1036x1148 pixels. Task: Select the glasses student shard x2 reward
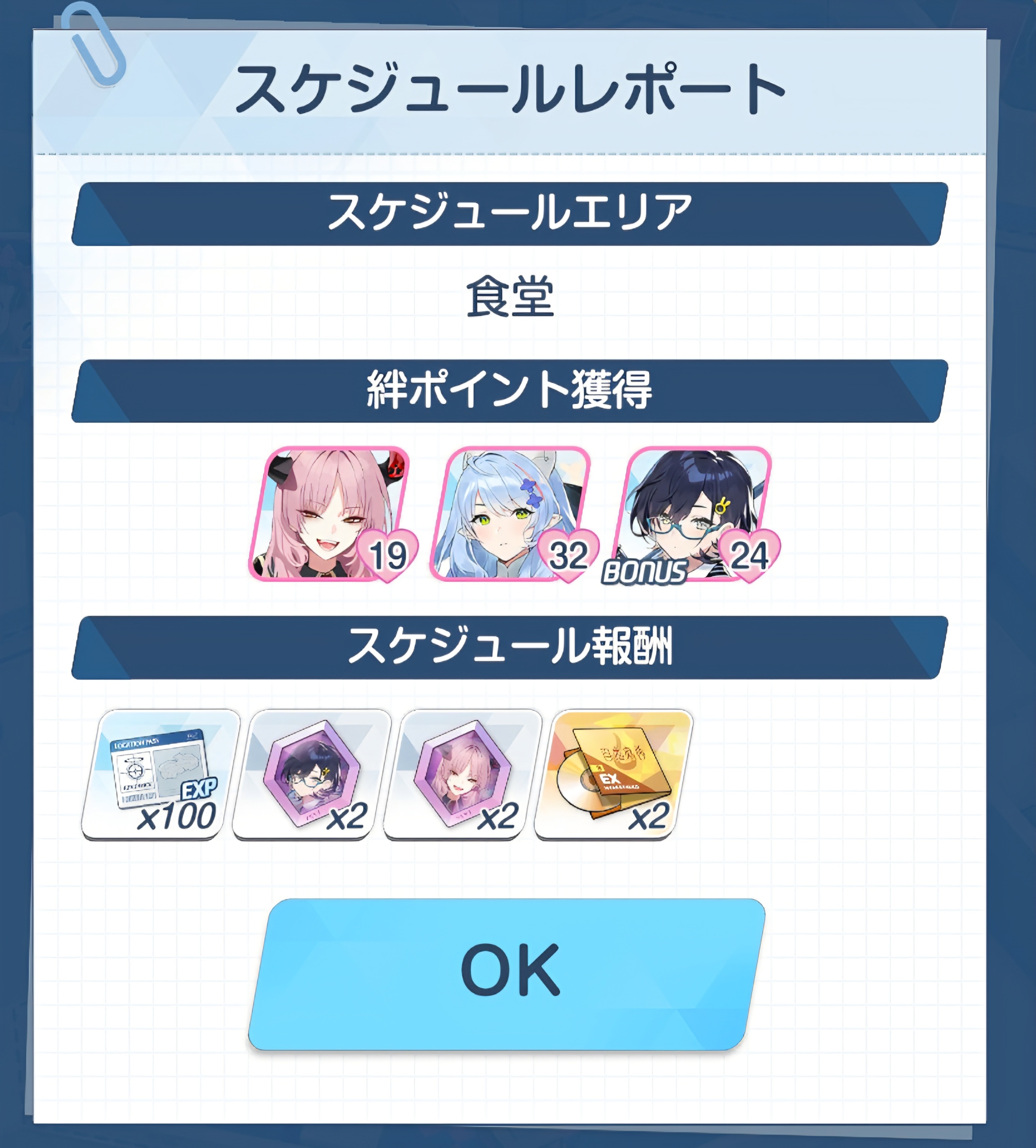coord(312,774)
